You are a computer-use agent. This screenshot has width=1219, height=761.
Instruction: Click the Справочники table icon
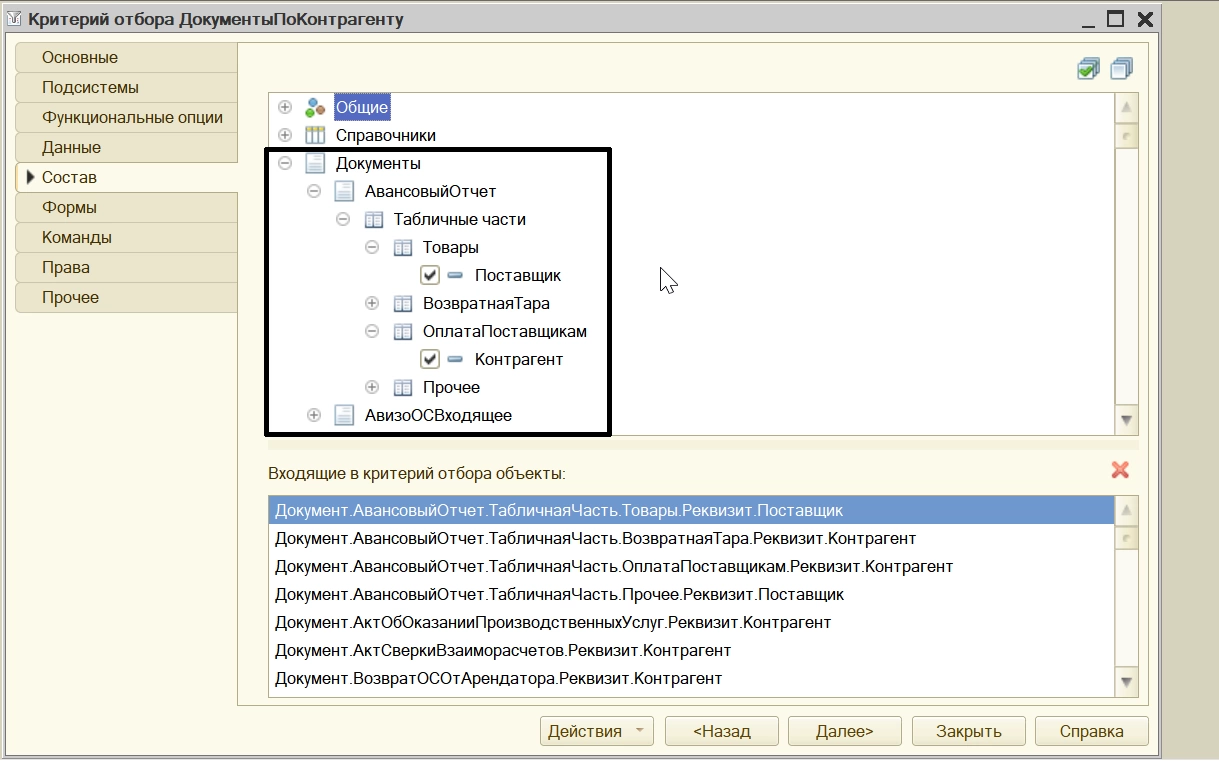[x=315, y=135]
